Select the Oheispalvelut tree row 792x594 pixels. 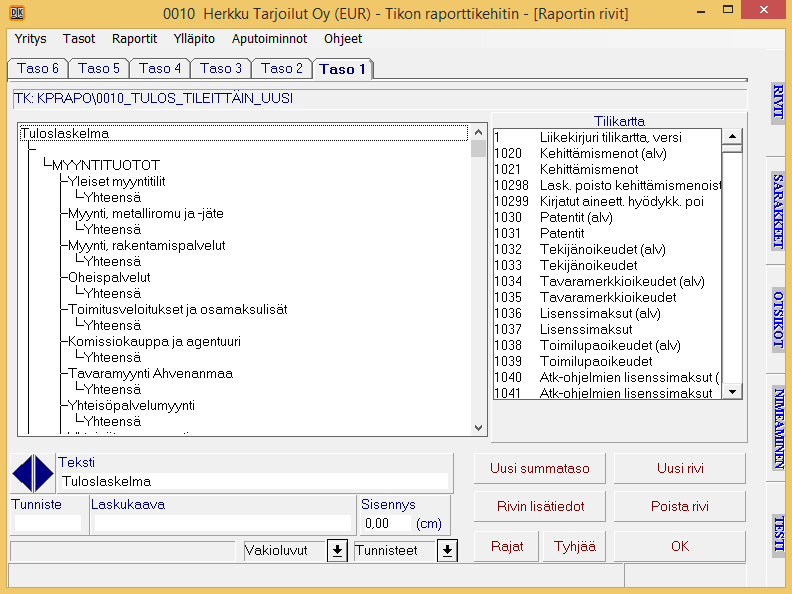click(109, 277)
